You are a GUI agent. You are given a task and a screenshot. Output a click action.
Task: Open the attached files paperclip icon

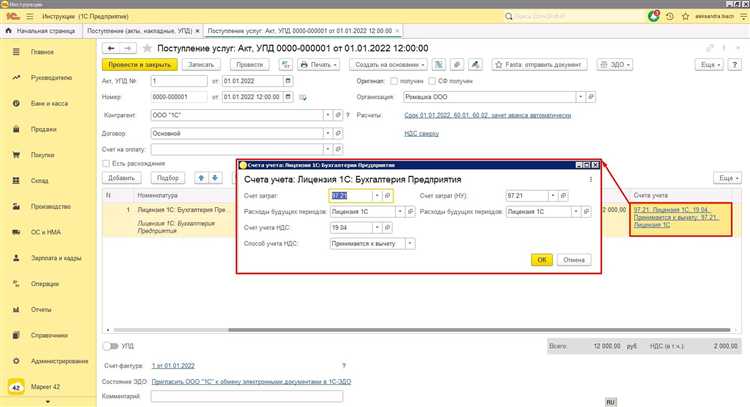click(457, 65)
